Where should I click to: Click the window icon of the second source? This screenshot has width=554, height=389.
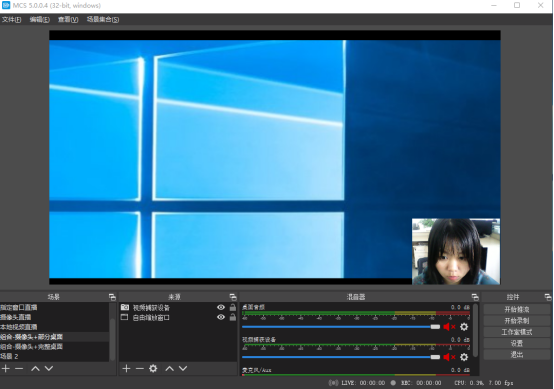[125, 317]
